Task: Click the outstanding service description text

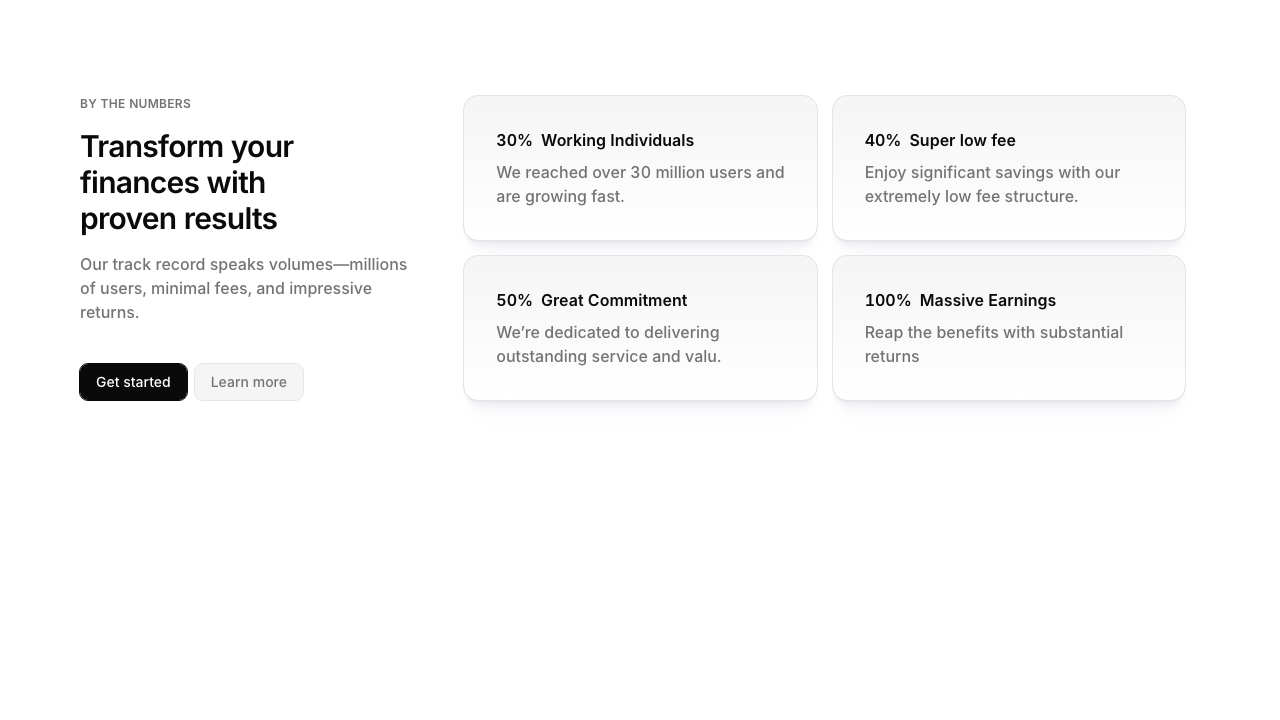Action: pyautogui.click(x=608, y=345)
